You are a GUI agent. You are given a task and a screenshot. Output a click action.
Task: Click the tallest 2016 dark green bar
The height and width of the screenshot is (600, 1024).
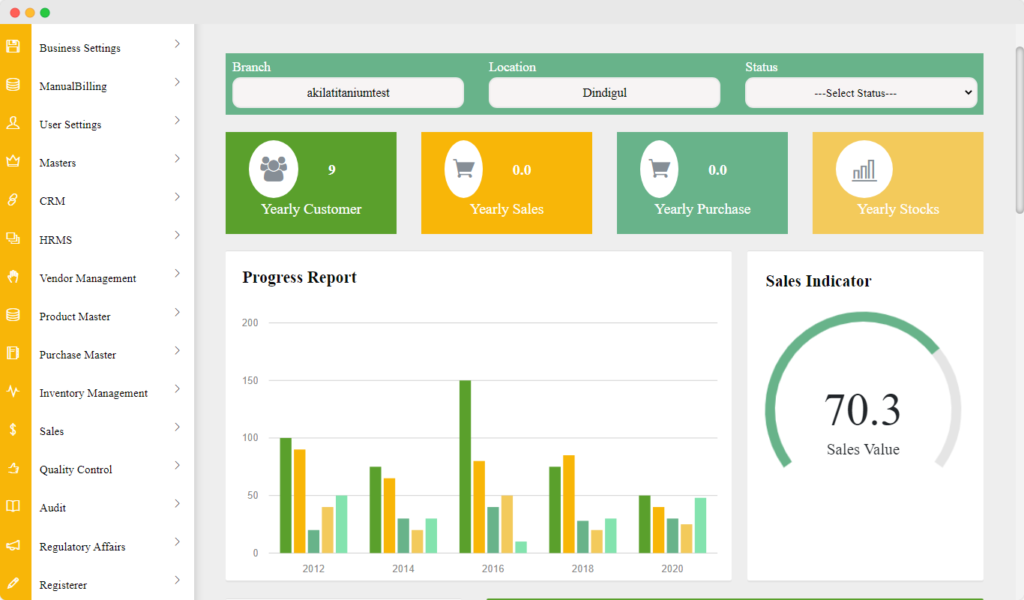[x=465, y=467]
